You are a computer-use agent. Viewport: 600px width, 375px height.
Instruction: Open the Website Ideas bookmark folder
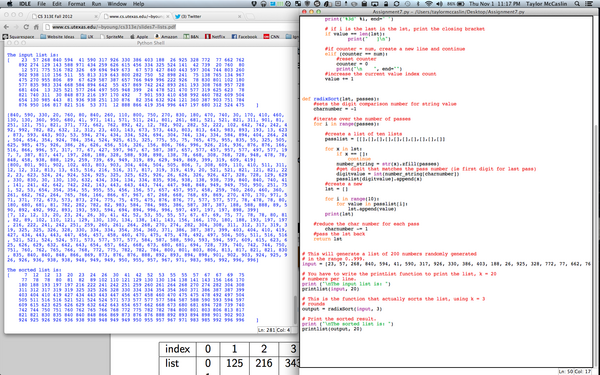click(x=57, y=37)
